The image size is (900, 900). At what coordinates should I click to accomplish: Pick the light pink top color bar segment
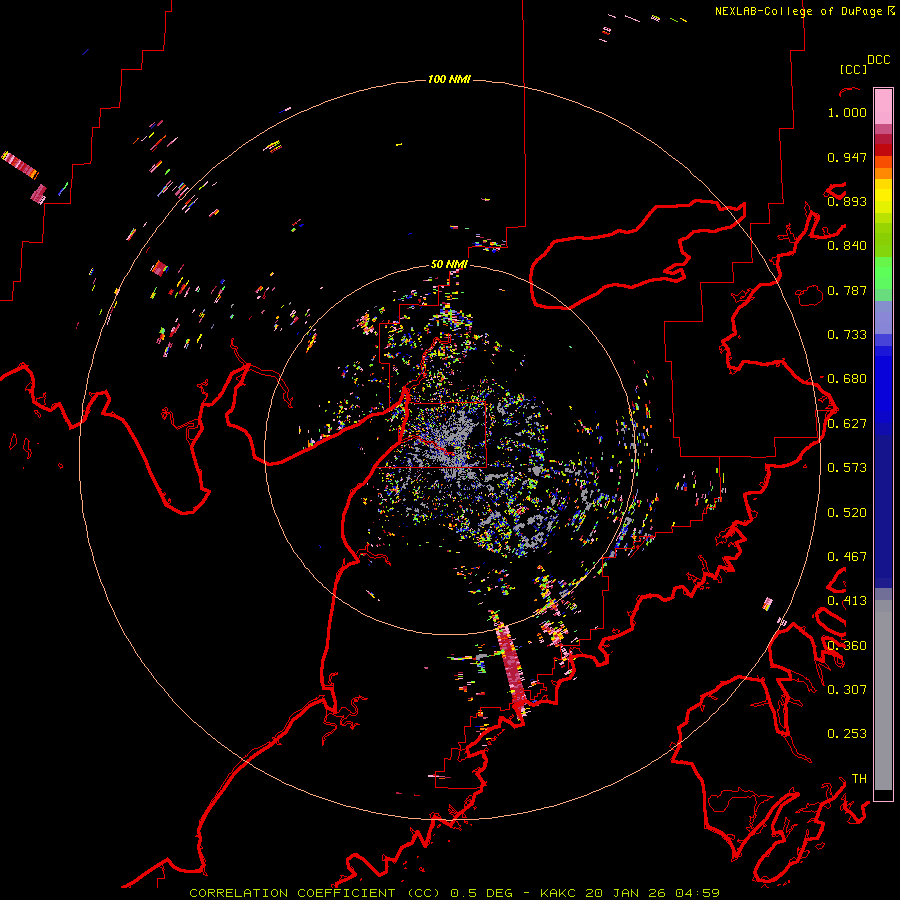[x=883, y=106]
